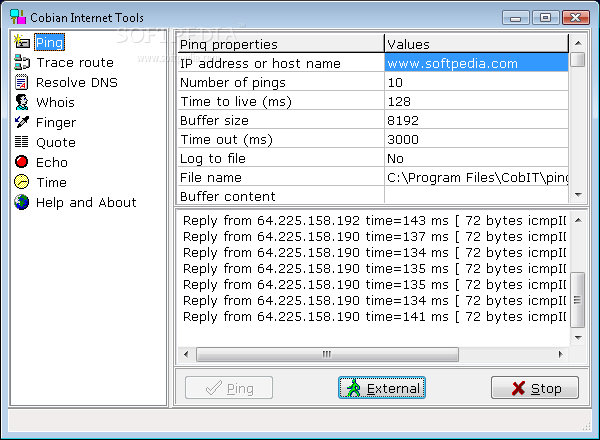Click the Finger tool icon
The height and width of the screenshot is (440, 600).
pyautogui.click(x=22, y=122)
